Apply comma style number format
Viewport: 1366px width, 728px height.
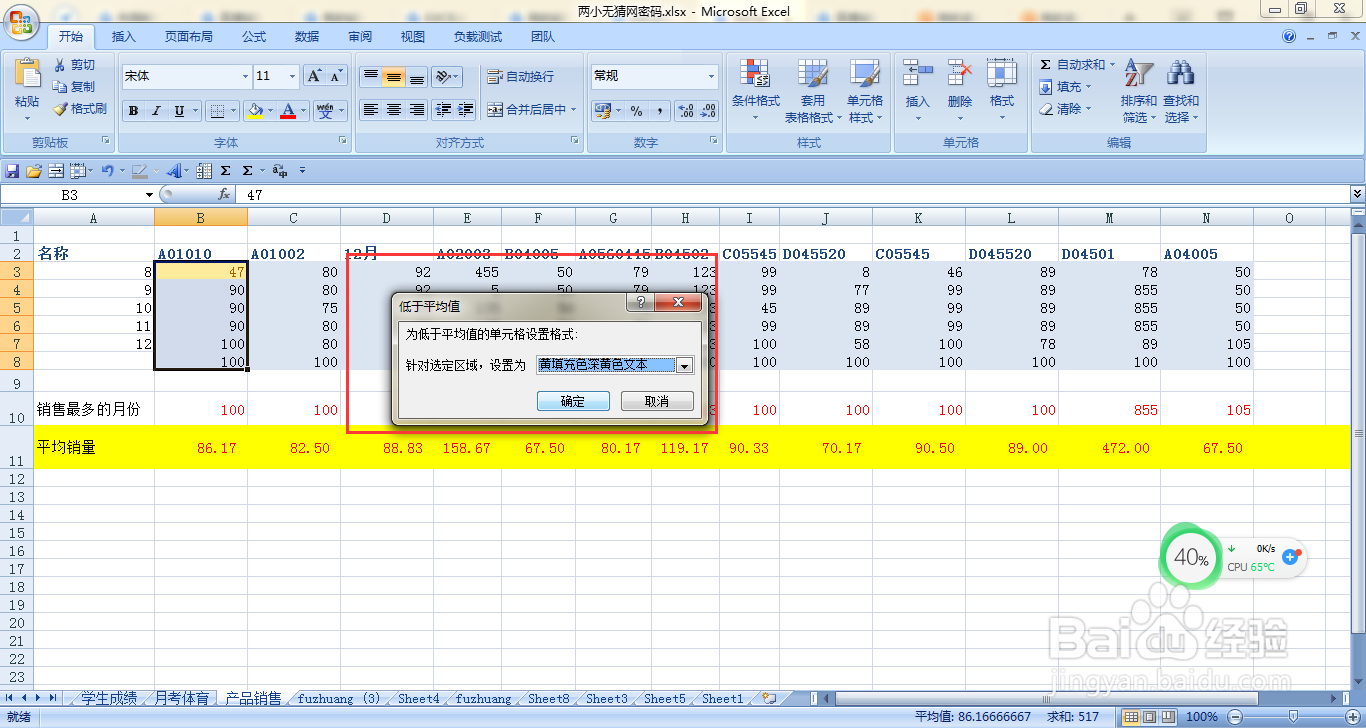coord(660,111)
